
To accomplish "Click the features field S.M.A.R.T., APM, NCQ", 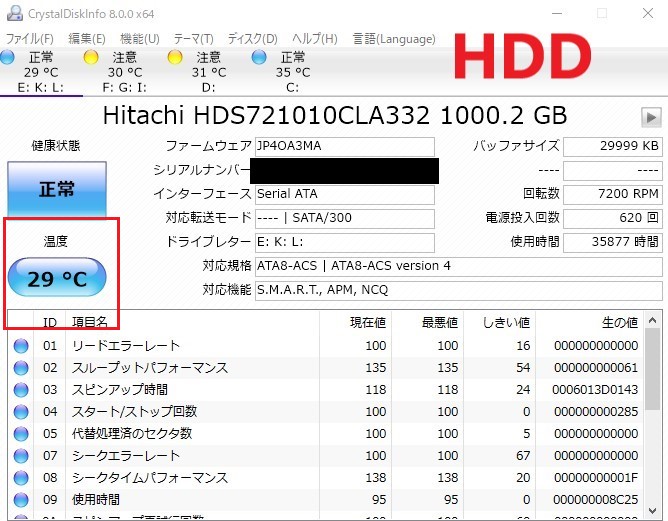I will point(458,291).
